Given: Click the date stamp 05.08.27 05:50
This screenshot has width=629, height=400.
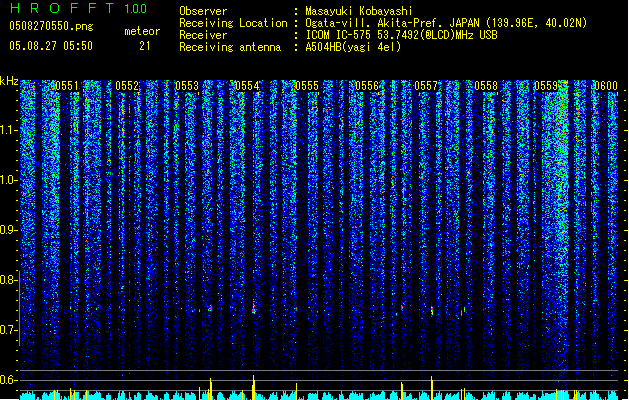Looking at the screenshot, I should 51,46.
